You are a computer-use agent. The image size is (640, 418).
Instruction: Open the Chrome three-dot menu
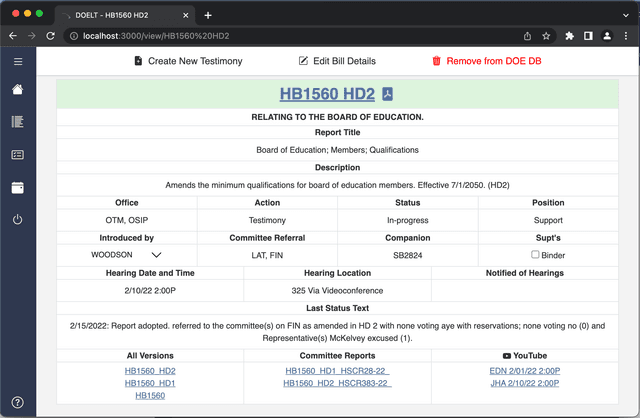tap(627, 36)
